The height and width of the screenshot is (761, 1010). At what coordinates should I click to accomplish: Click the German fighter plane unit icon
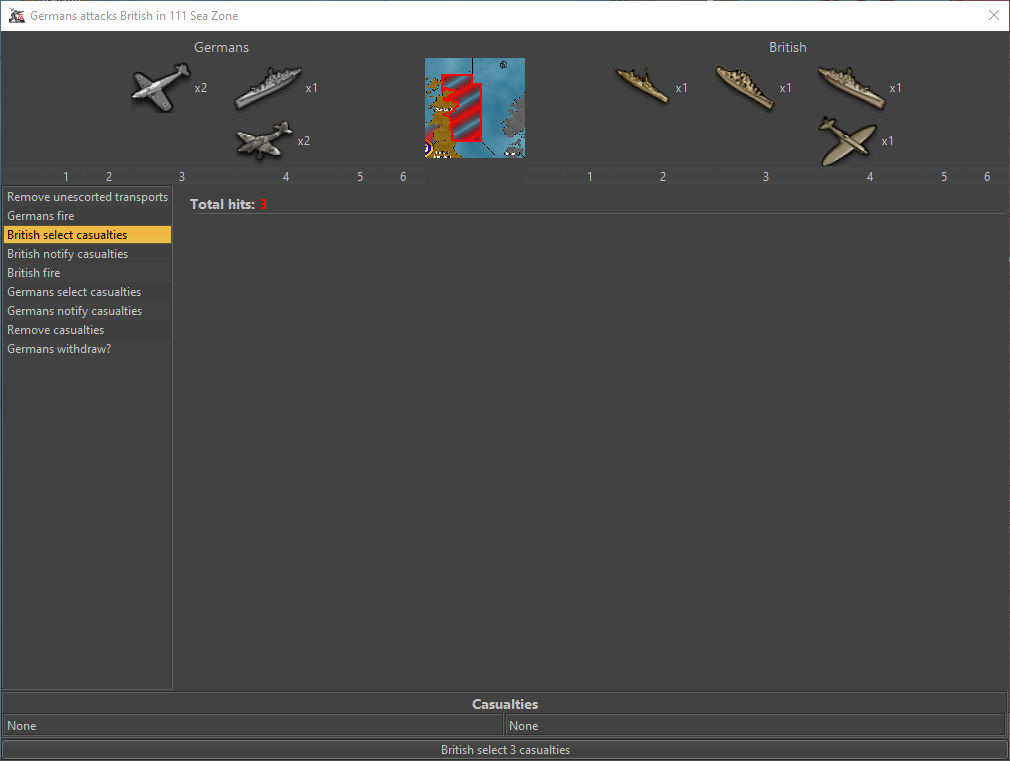pyautogui.click(x=160, y=86)
